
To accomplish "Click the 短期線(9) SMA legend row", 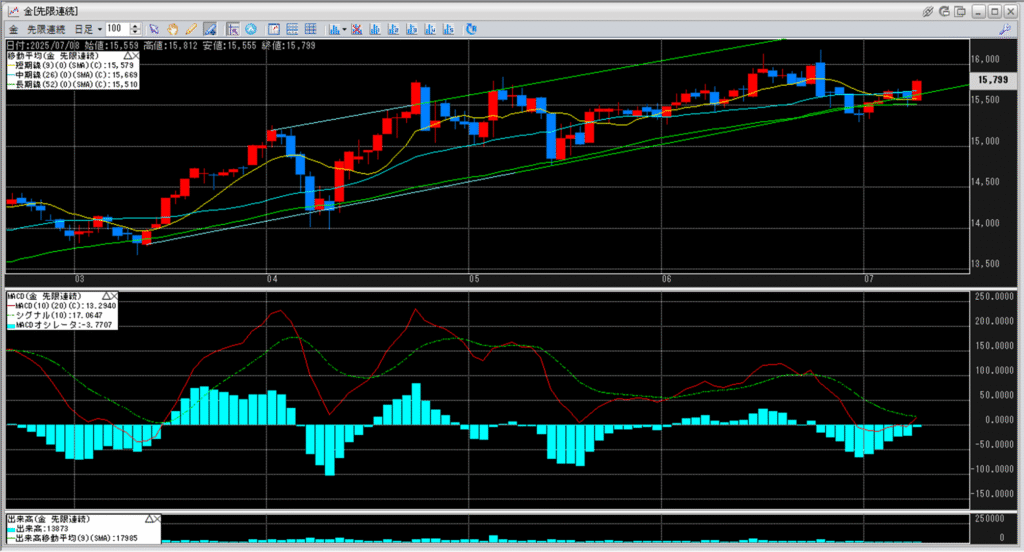I will [x=72, y=65].
